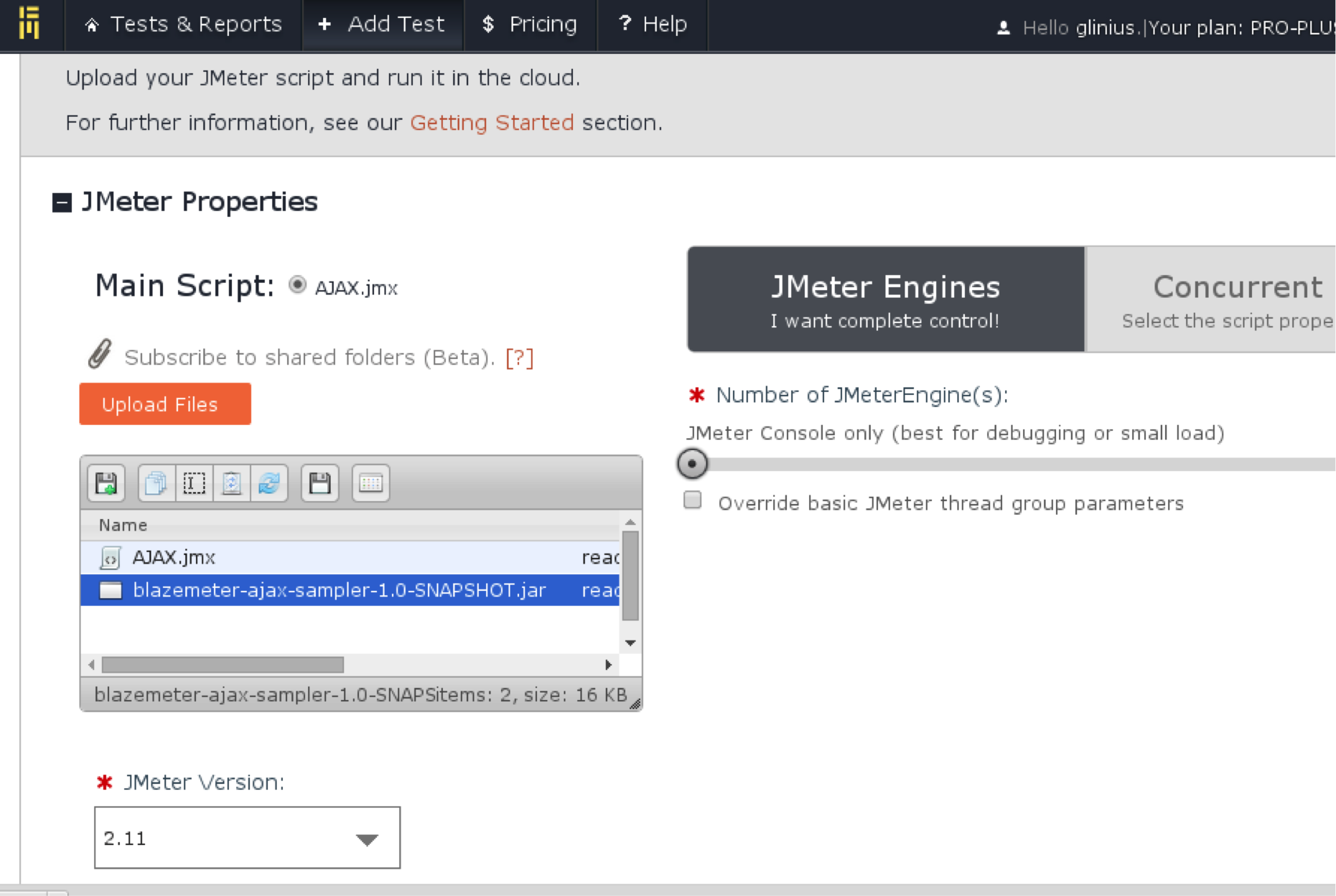Click the jar file icon in the list
1336x896 pixels.
click(x=111, y=590)
